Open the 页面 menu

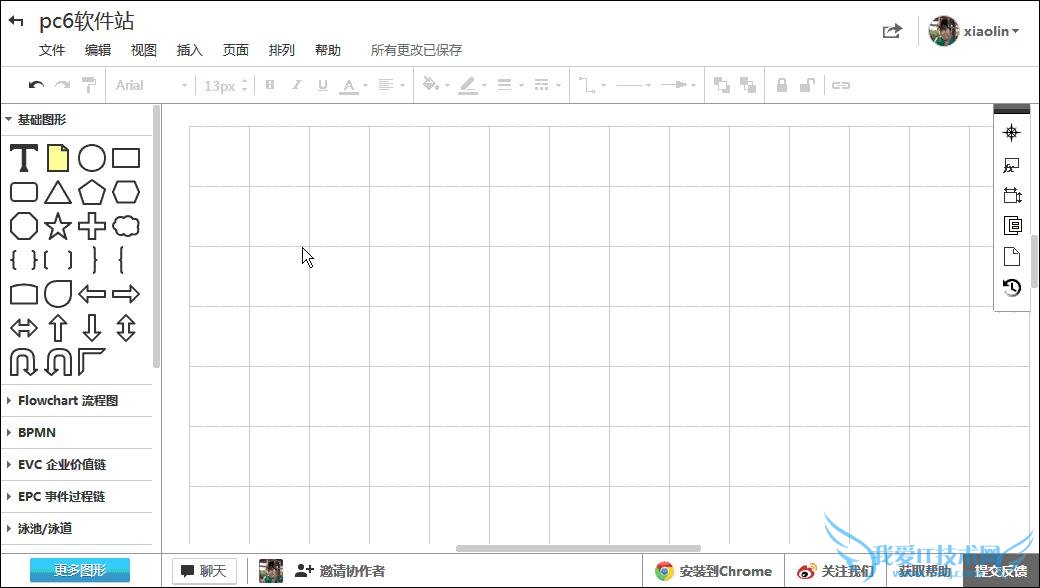235,50
